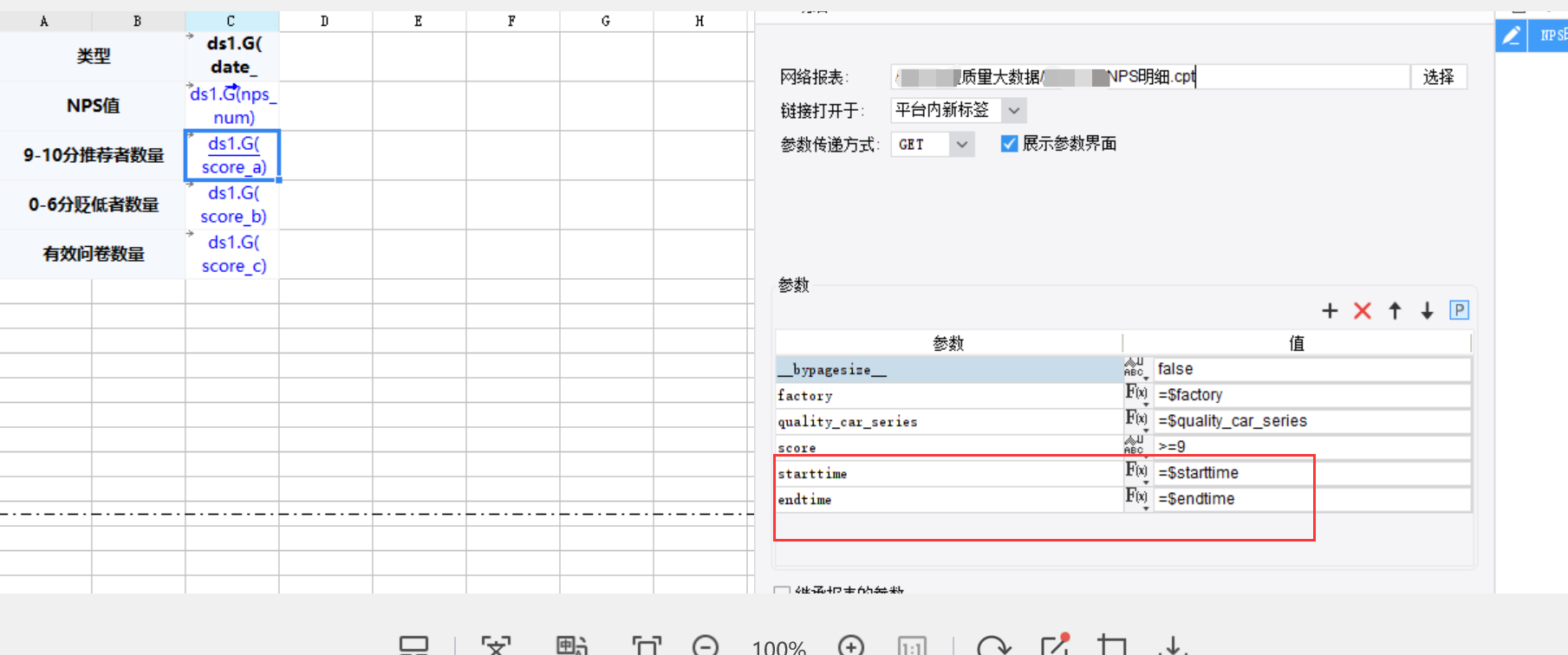
Task: Select the factory parameter name
Action: tap(949, 396)
